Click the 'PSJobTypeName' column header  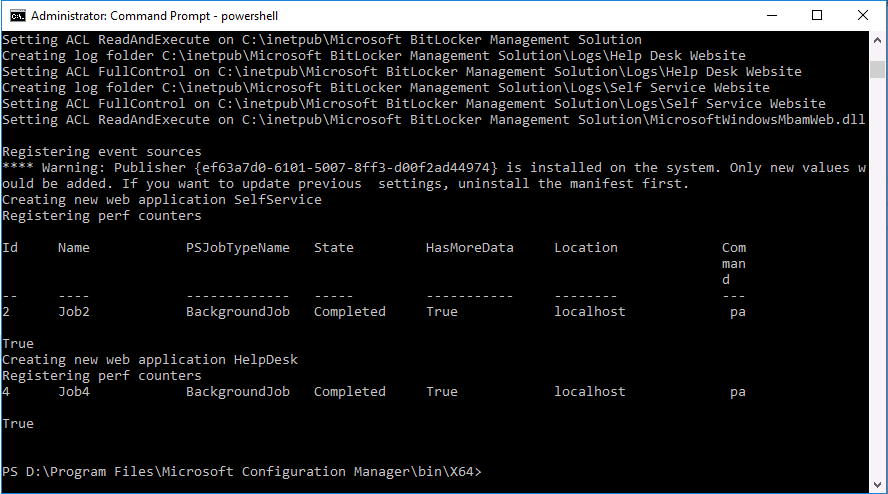(x=238, y=248)
